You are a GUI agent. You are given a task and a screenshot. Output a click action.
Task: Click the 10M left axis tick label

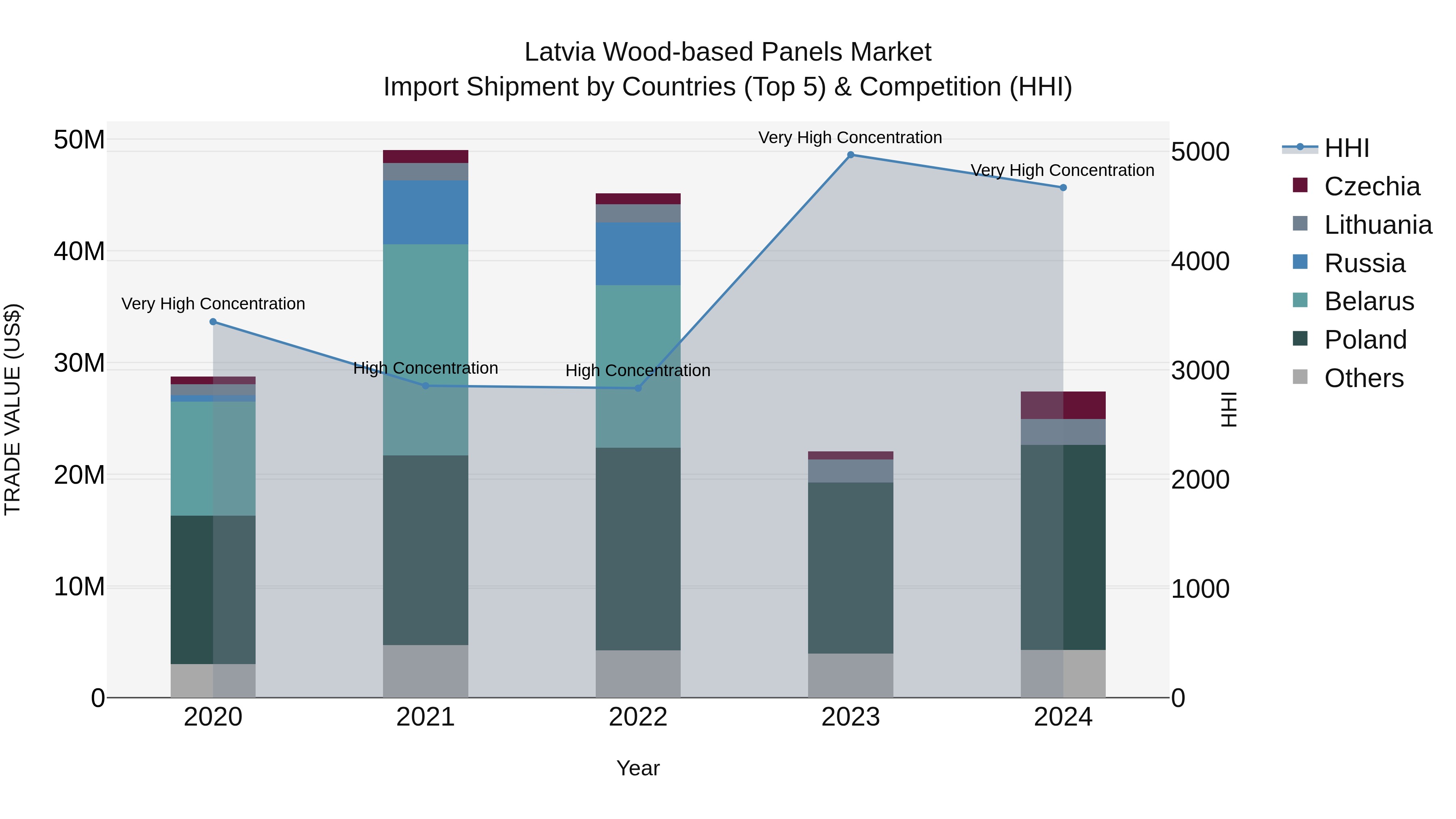coord(79,587)
